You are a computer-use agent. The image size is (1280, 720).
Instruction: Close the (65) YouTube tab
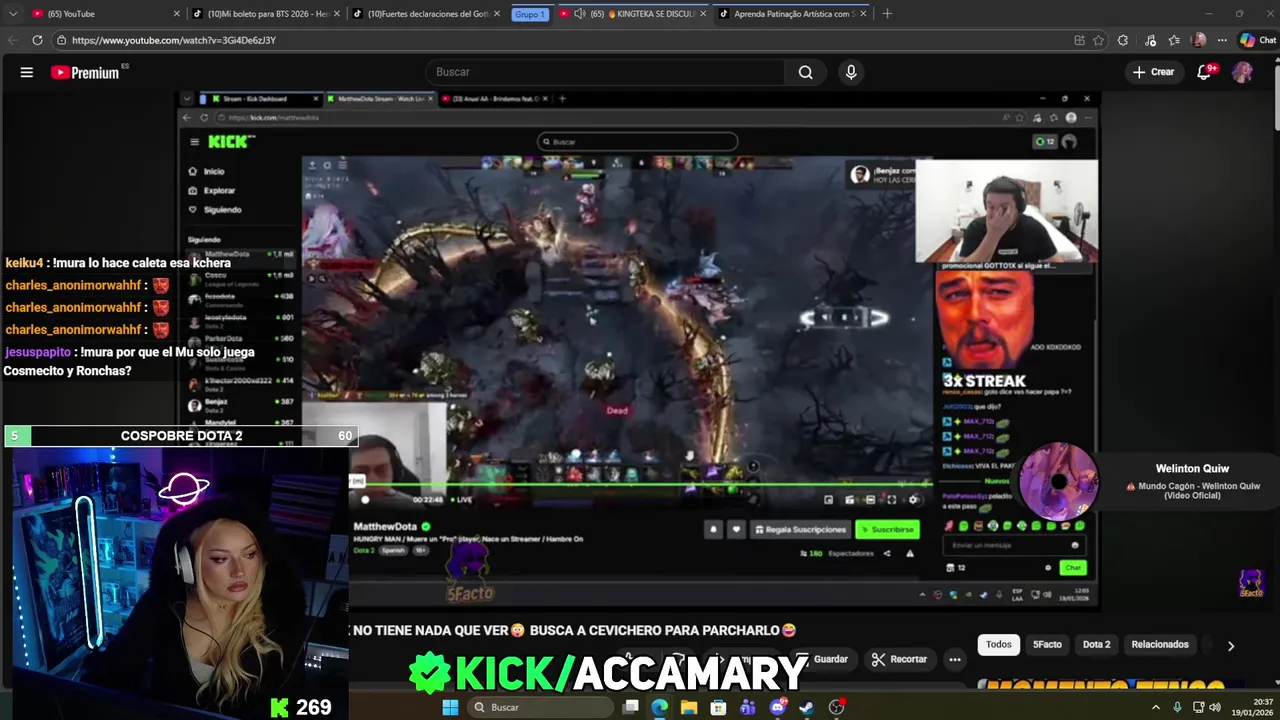coord(177,14)
